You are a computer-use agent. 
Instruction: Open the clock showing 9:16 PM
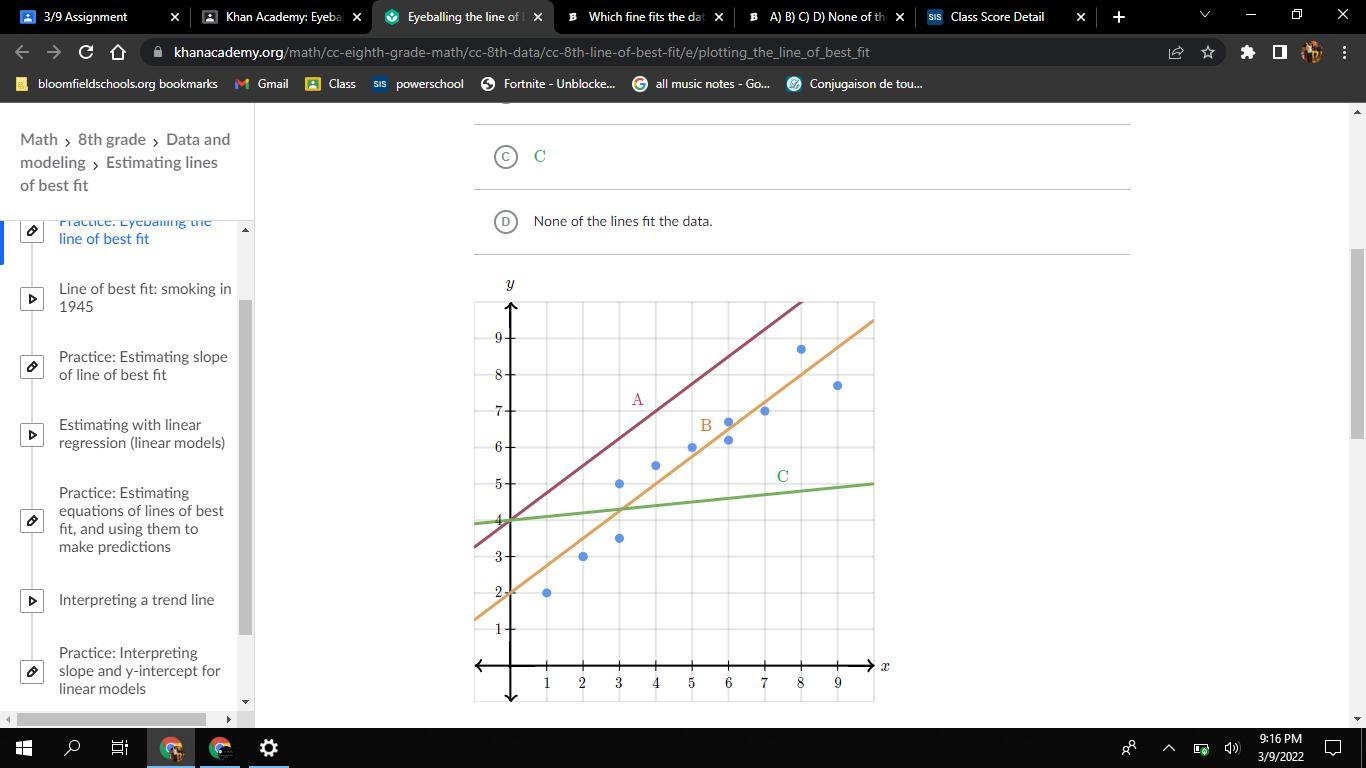pyautogui.click(x=1280, y=748)
